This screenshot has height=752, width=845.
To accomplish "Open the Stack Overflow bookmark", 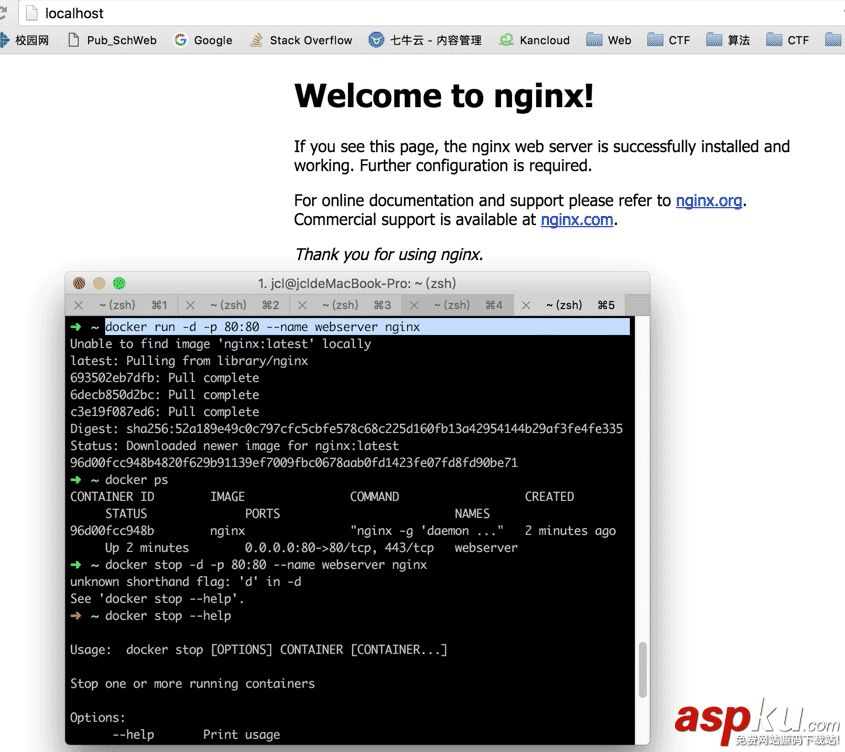I will pos(301,40).
